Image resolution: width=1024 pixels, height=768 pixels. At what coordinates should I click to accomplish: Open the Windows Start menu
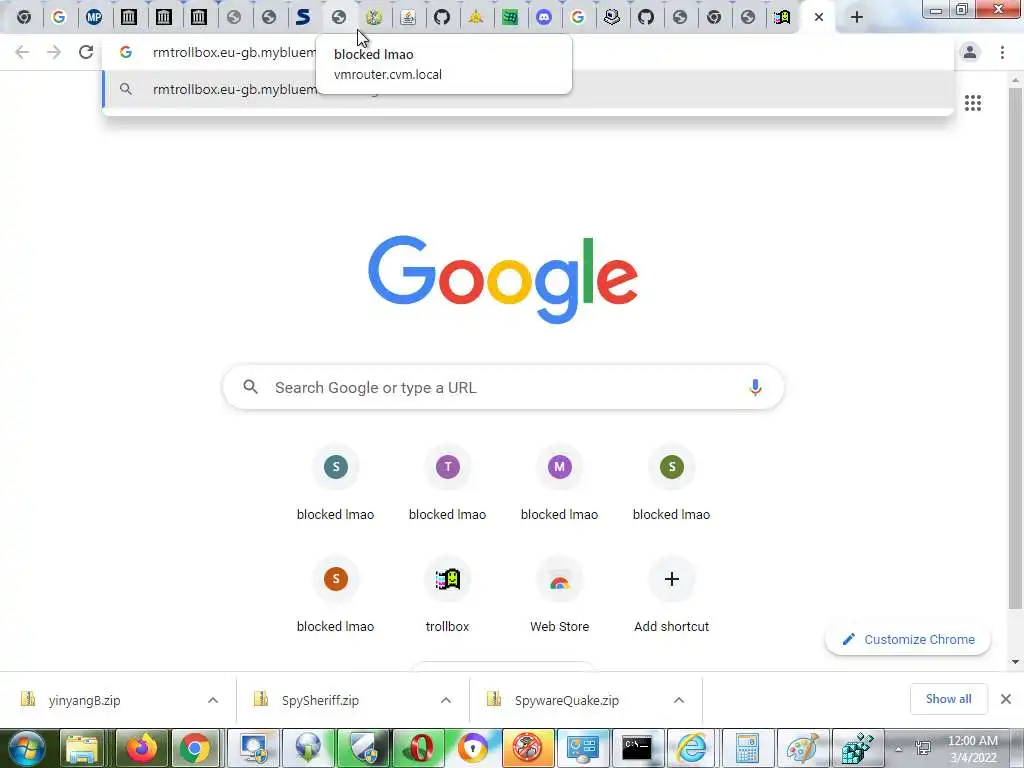(26, 748)
